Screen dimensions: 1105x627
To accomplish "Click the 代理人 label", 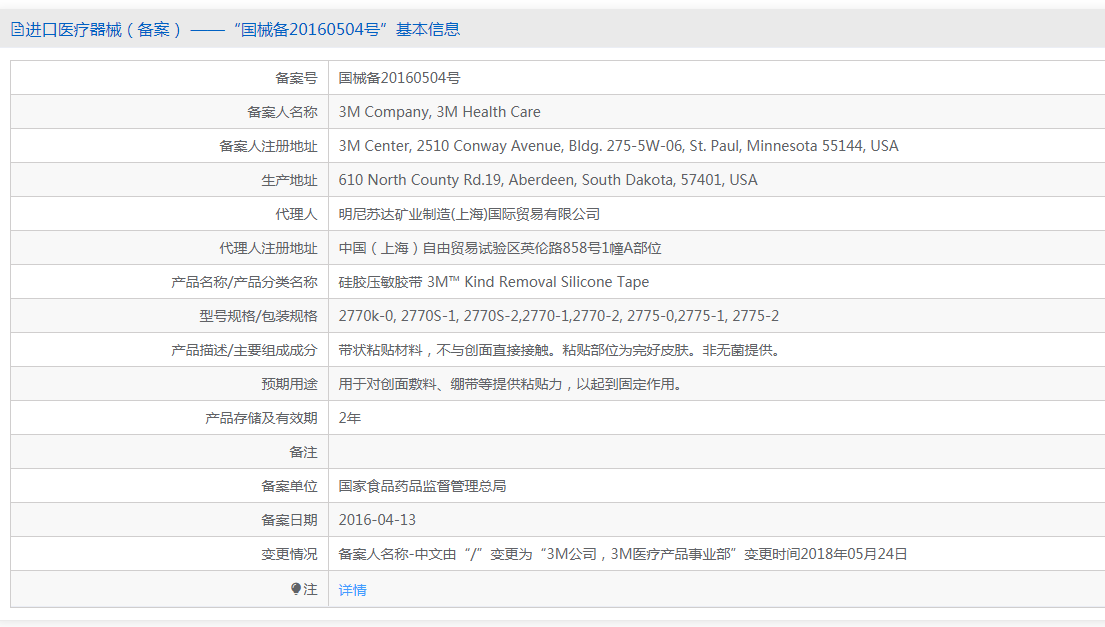I will click(x=296, y=214).
